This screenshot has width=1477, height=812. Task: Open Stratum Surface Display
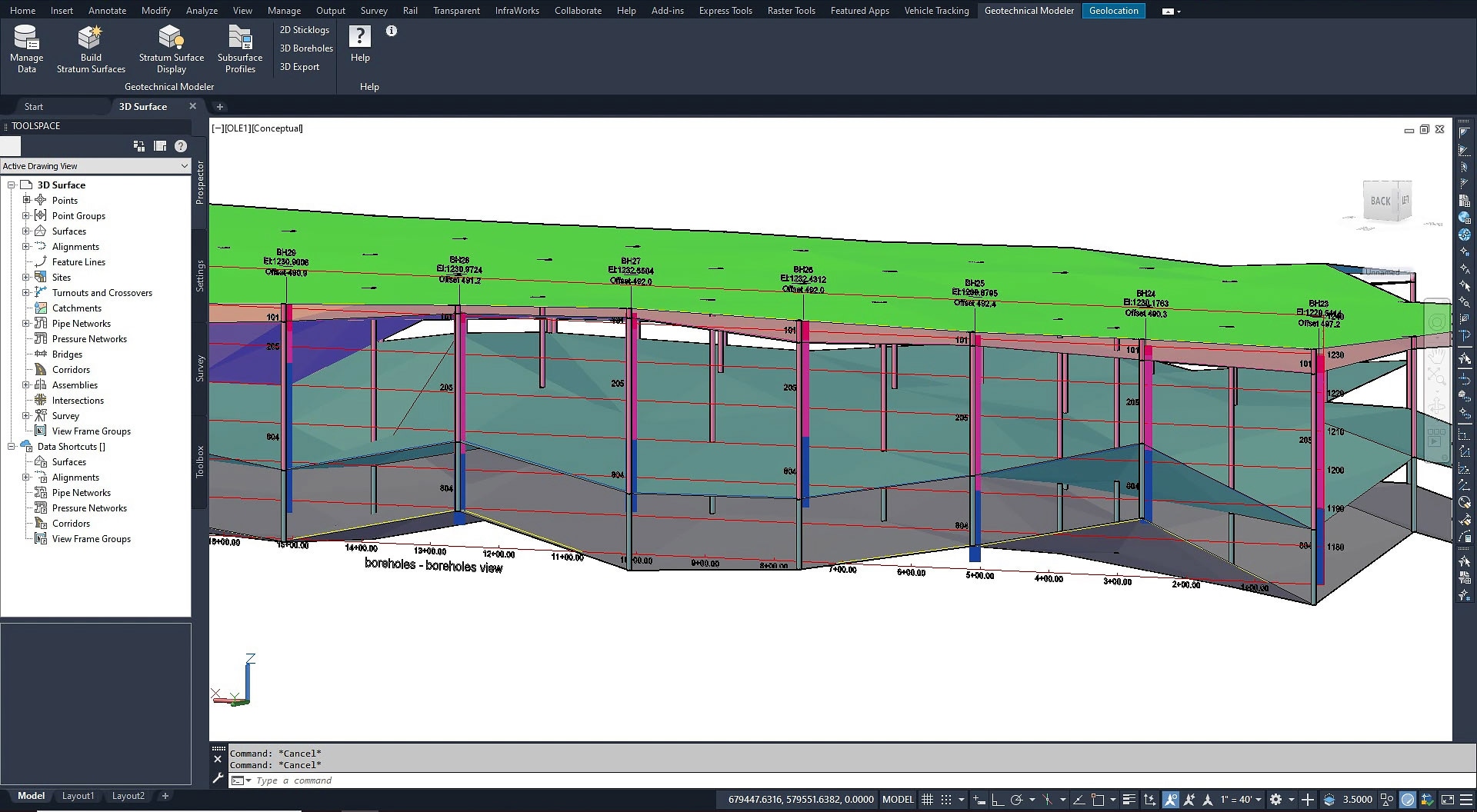click(x=171, y=48)
